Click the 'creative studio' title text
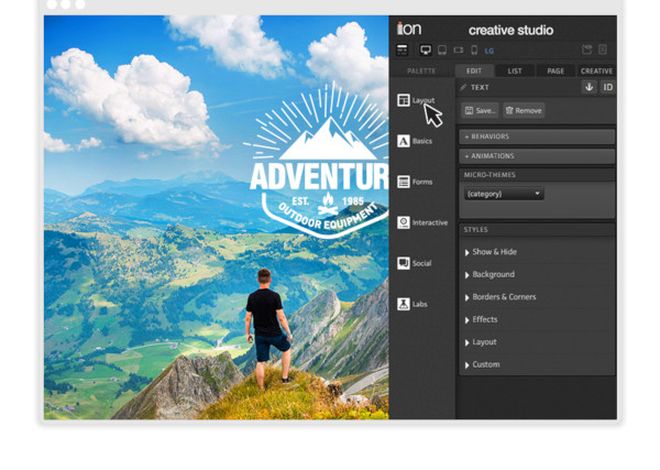The height and width of the screenshot is (470, 660). pos(511,30)
